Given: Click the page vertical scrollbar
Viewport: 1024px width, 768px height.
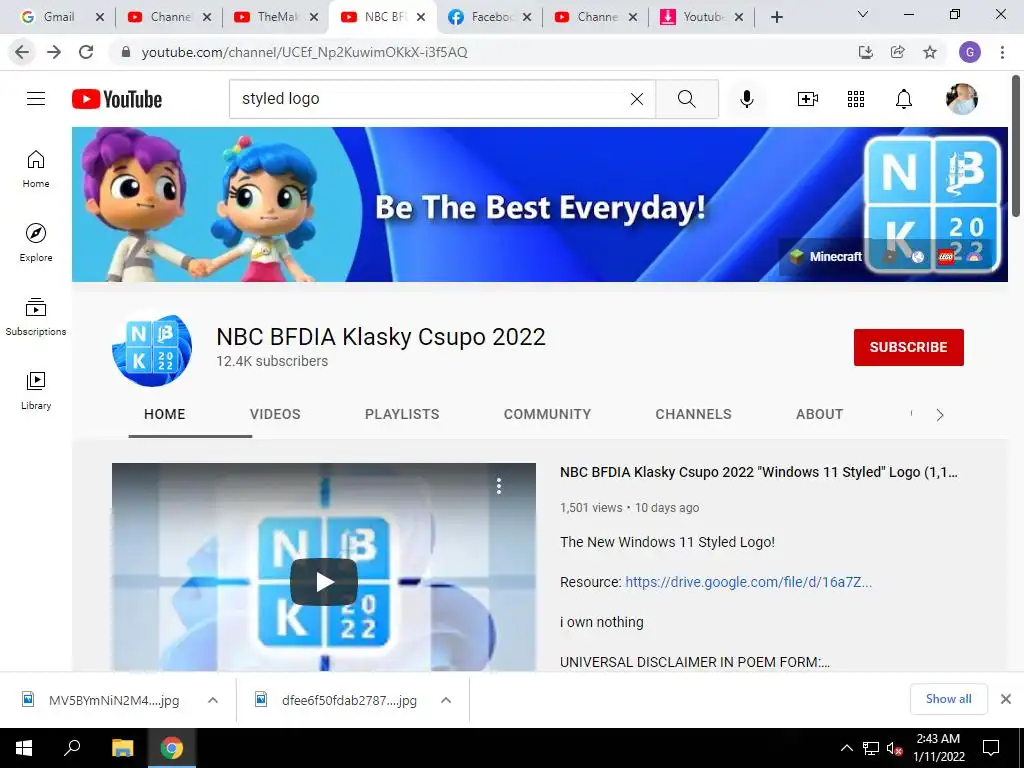Looking at the screenshot, I should [x=1016, y=147].
